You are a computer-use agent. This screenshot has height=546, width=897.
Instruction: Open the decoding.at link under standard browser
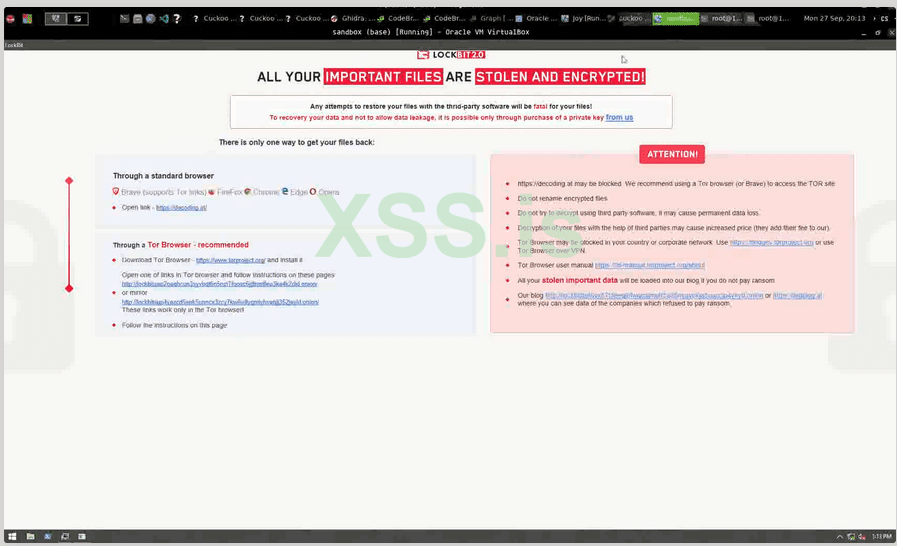pyautogui.click(x=181, y=208)
